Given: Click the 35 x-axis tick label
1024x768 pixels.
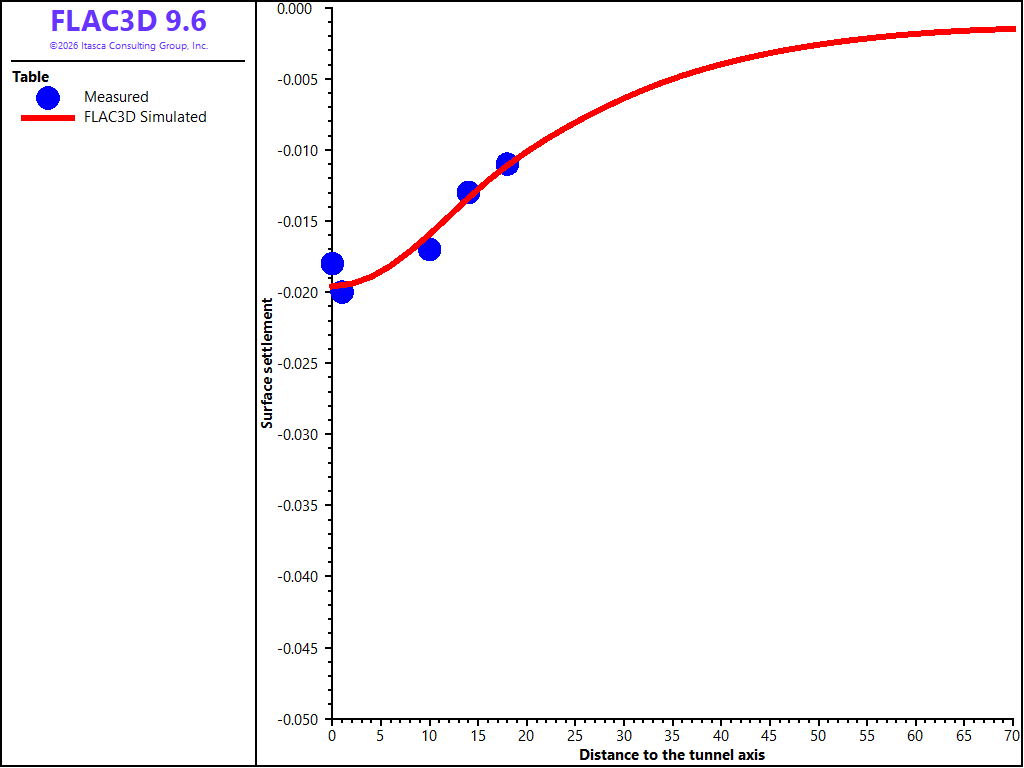Looking at the screenshot, I should tap(672, 737).
